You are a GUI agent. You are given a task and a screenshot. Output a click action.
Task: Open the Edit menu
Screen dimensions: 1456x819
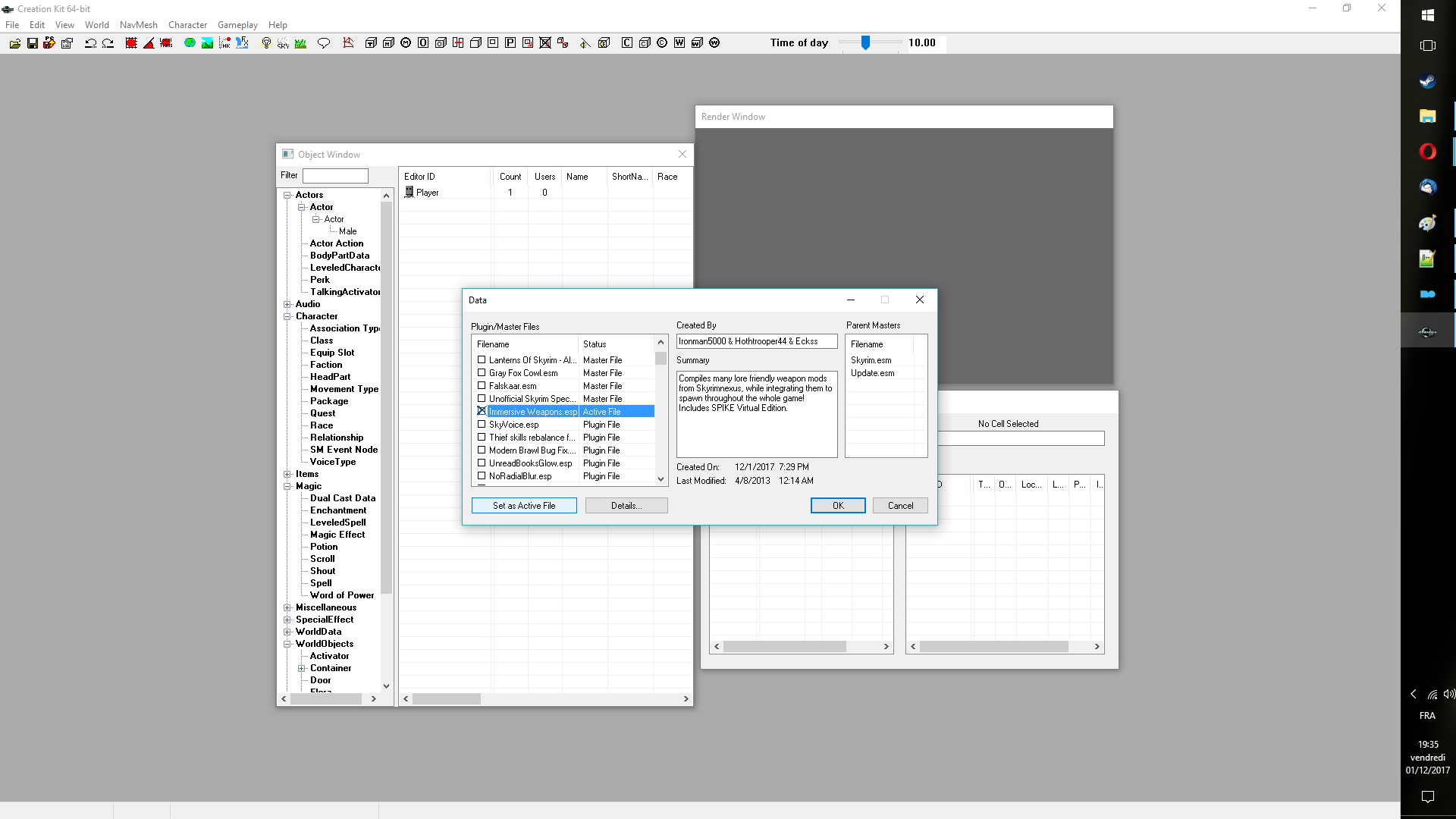(37, 25)
